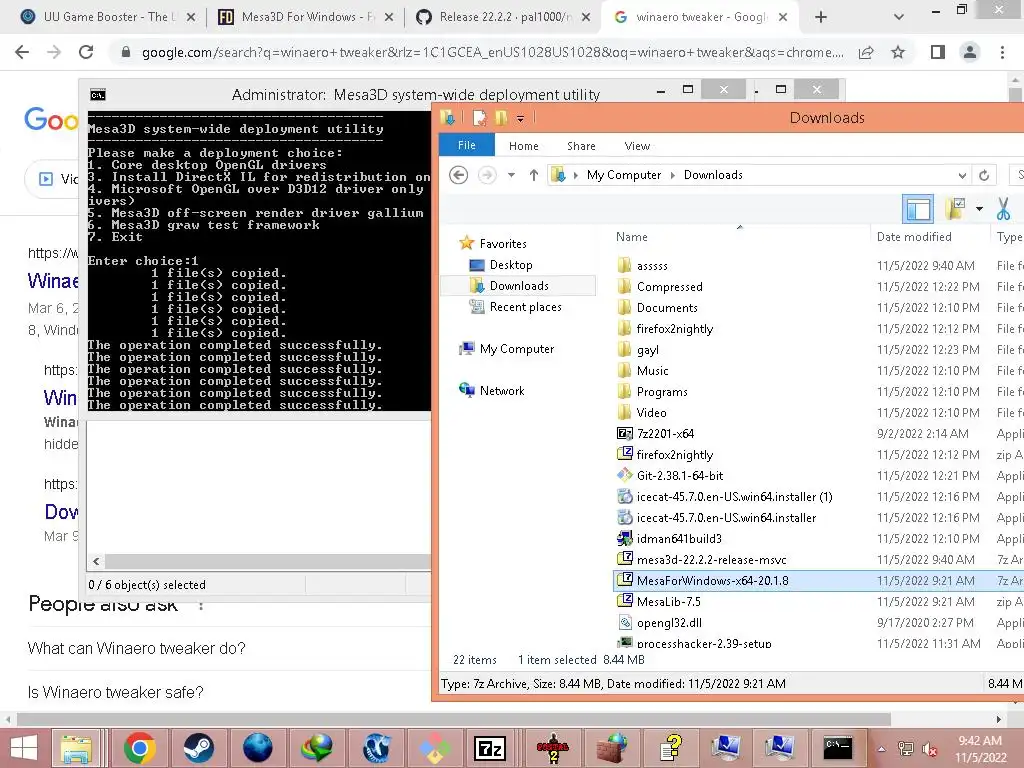This screenshot has height=768, width=1024.
Task: Open the Share ribbon tab
Action: tap(581, 146)
